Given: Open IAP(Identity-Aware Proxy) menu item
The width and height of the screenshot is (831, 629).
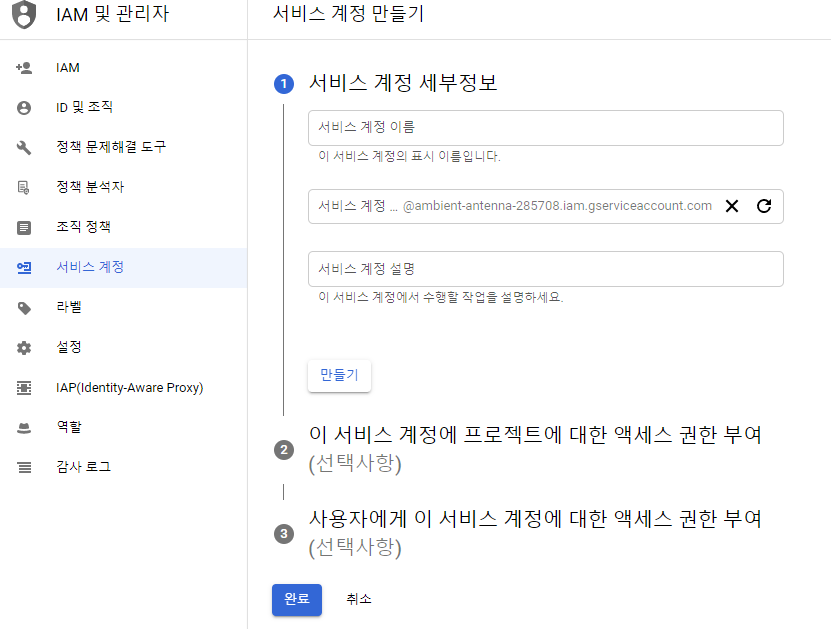Looking at the screenshot, I should 123,388.
